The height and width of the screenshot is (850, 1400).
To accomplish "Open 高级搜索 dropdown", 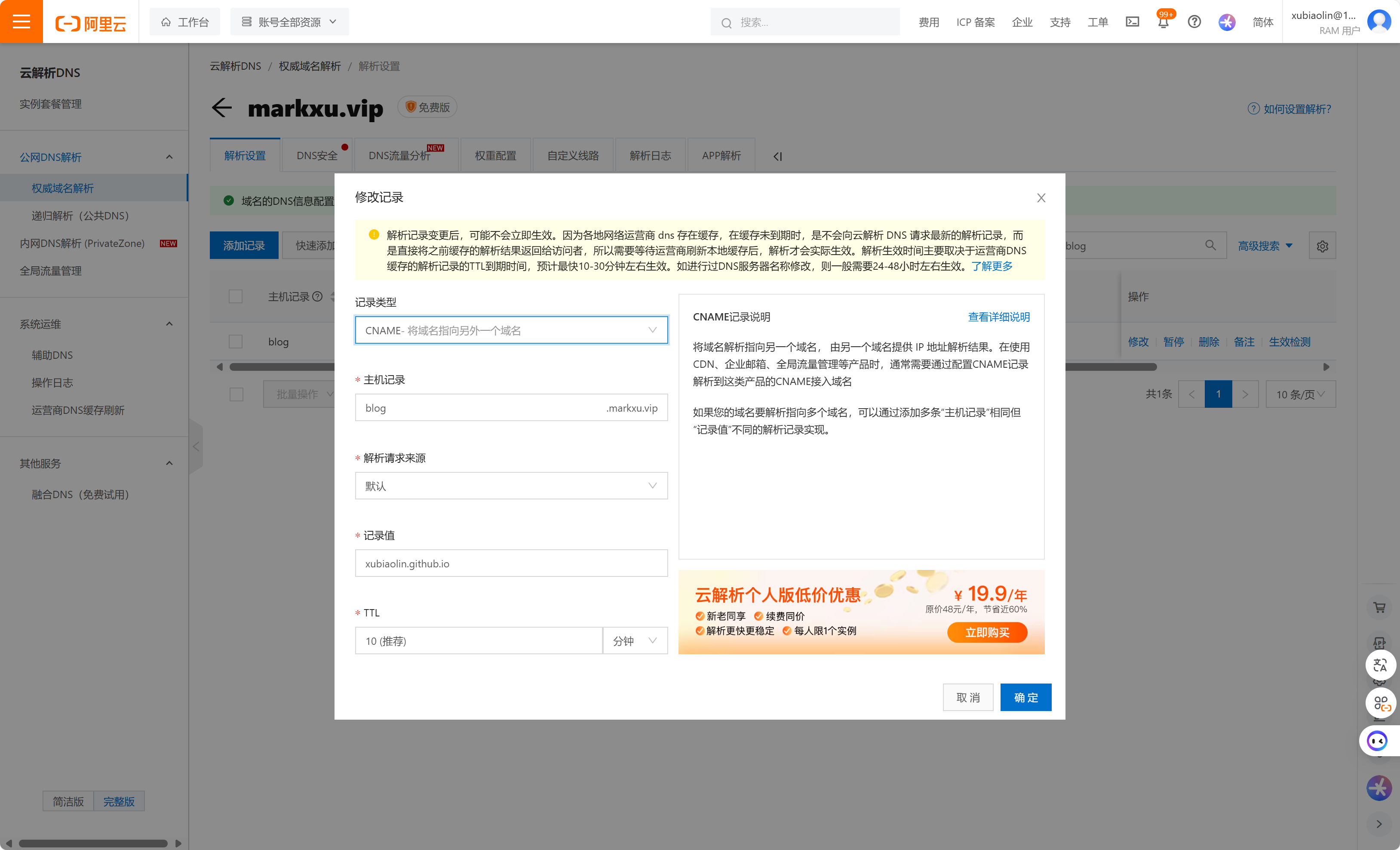I will 1265,246.
